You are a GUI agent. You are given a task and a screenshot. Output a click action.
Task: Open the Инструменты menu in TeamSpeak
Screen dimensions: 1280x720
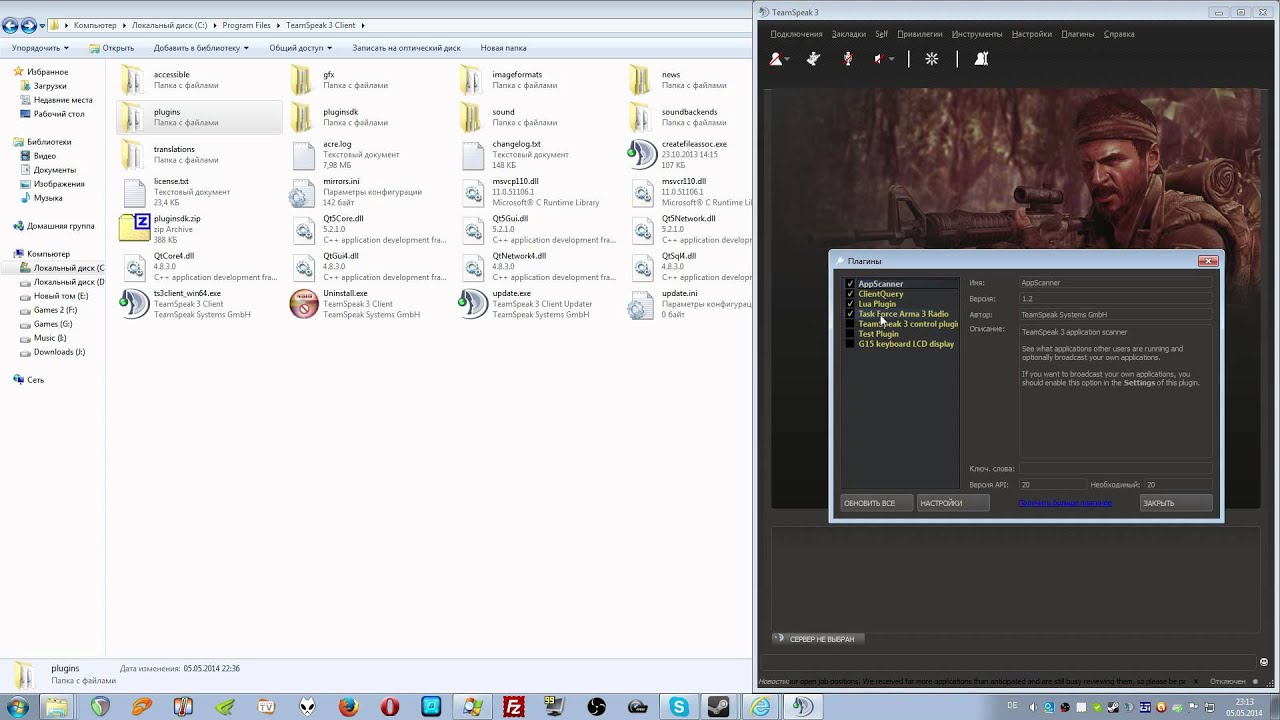(977, 34)
